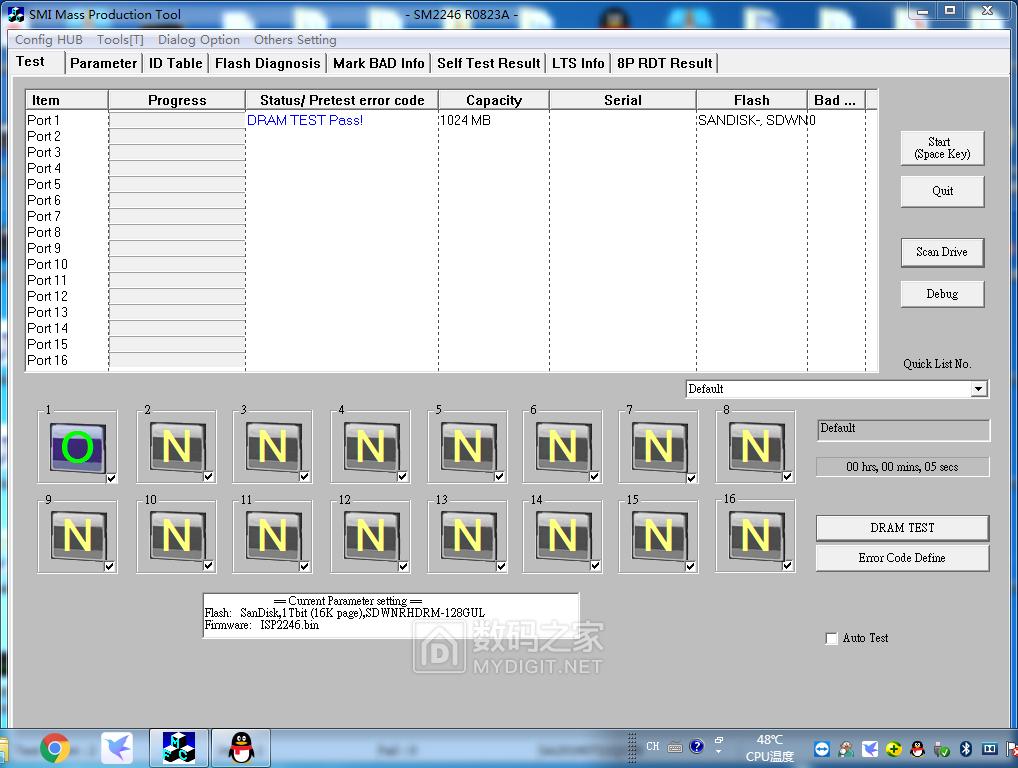Open Google Chrome from the taskbar
The image size is (1018, 768).
(54, 748)
